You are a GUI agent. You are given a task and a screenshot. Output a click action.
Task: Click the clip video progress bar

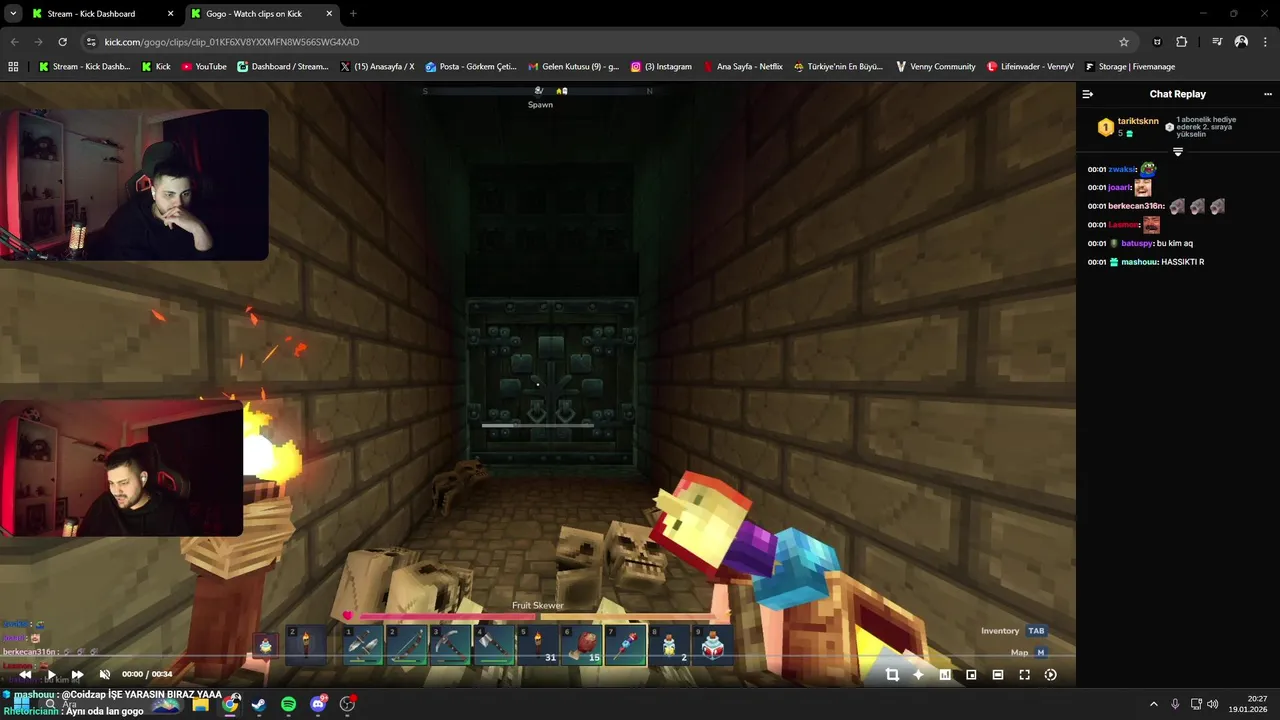[x=538, y=657]
